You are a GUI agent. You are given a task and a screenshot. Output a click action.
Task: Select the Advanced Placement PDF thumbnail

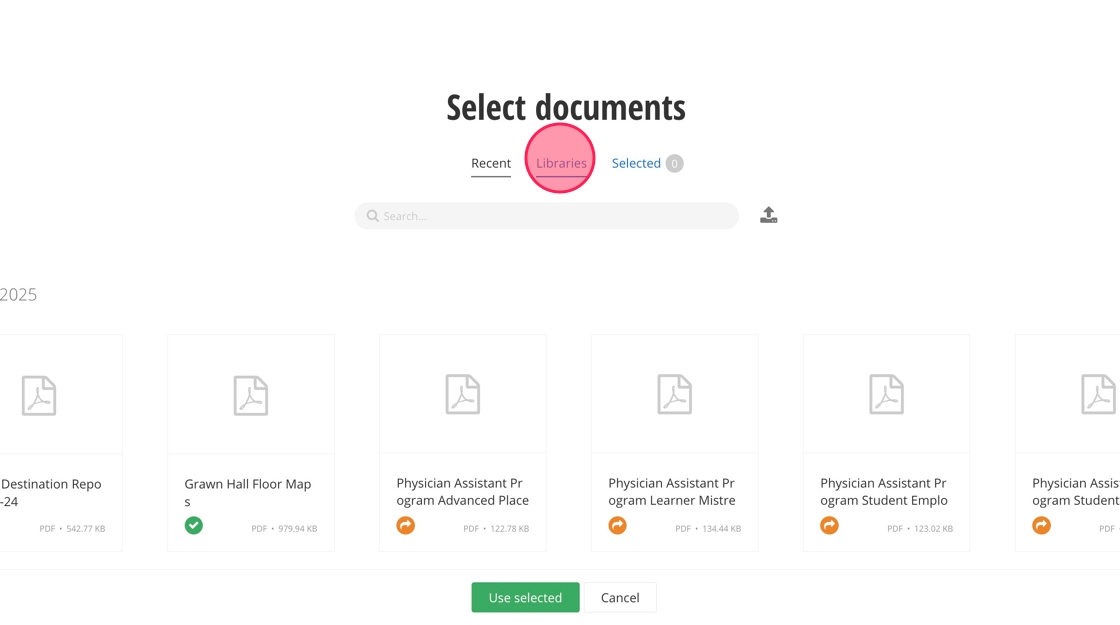463,394
